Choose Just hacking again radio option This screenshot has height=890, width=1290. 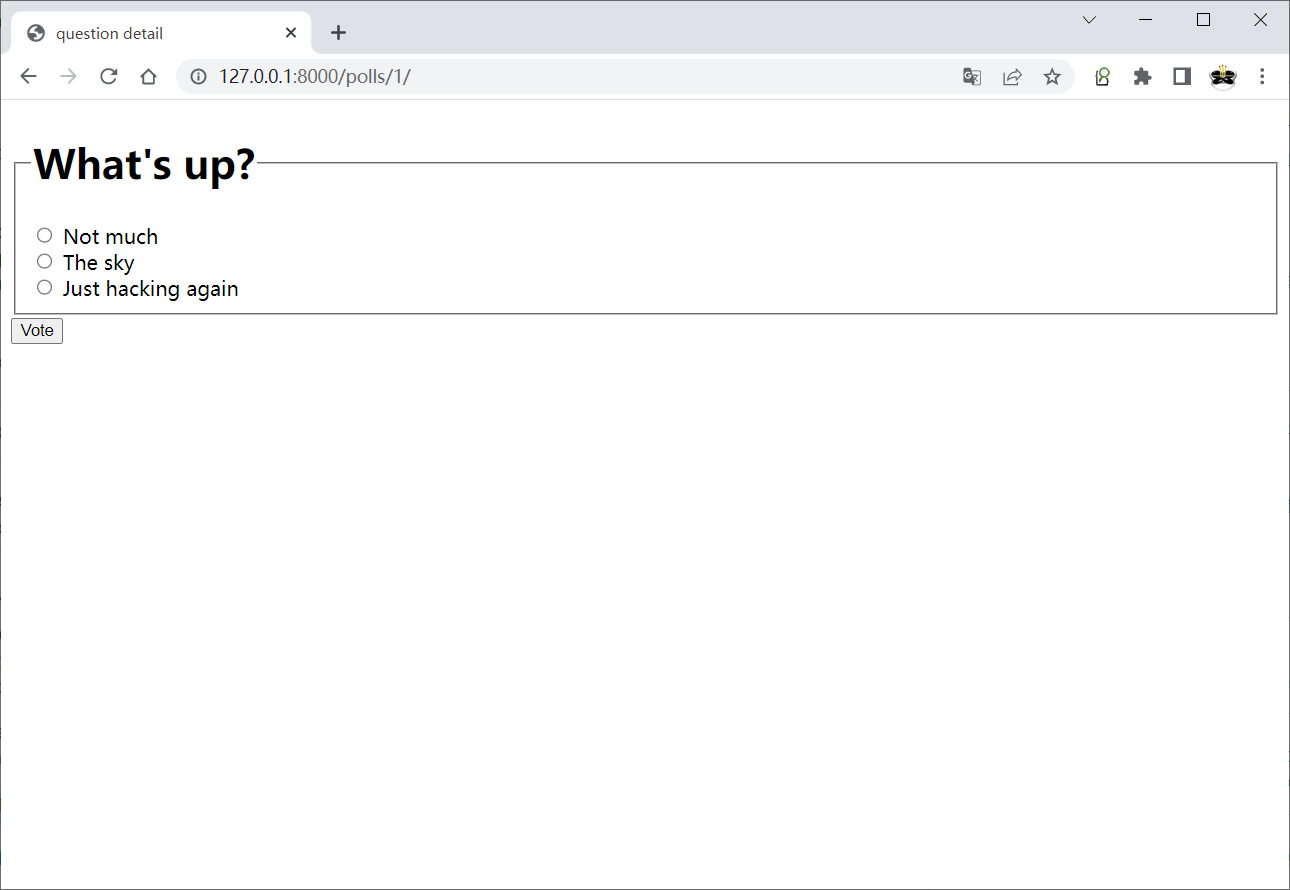click(x=44, y=287)
